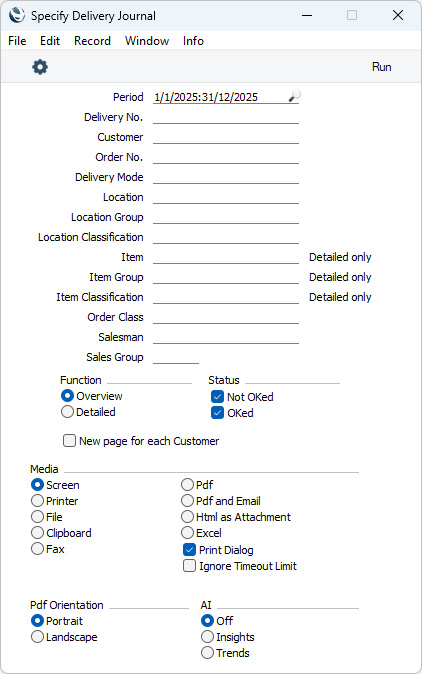Choose Excel as the media output
This screenshot has width=422, height=674.
(x=187, y=533)
